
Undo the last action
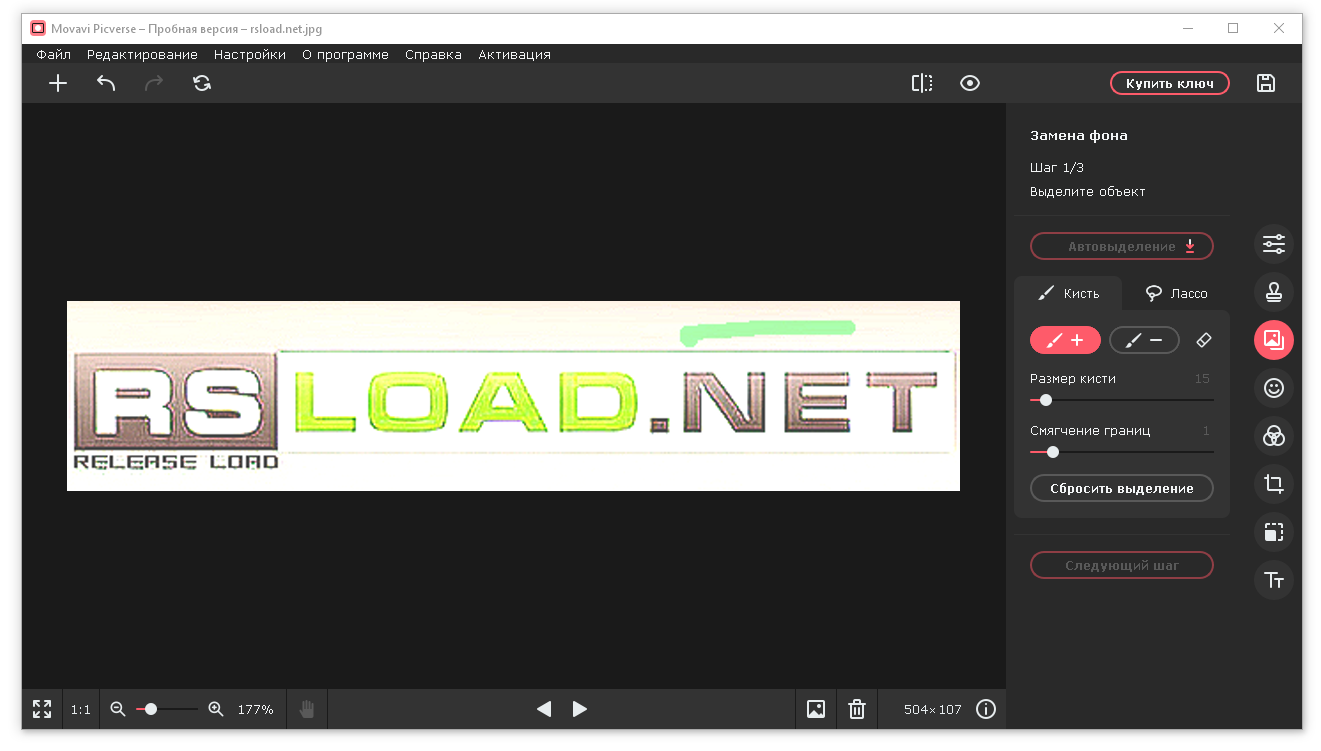coord(106,84)
